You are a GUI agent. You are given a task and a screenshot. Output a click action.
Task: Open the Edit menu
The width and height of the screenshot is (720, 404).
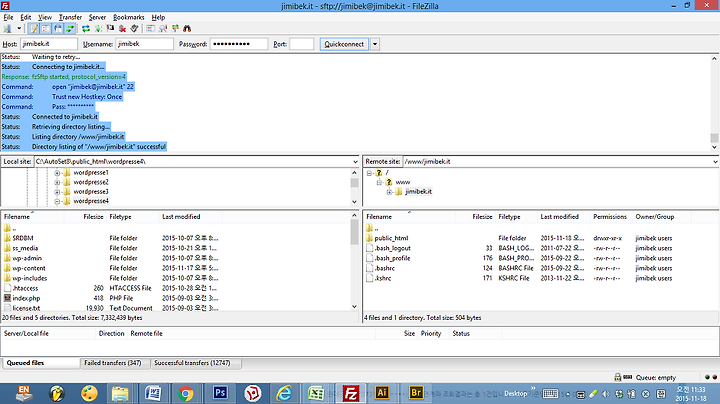pos(26,17)
